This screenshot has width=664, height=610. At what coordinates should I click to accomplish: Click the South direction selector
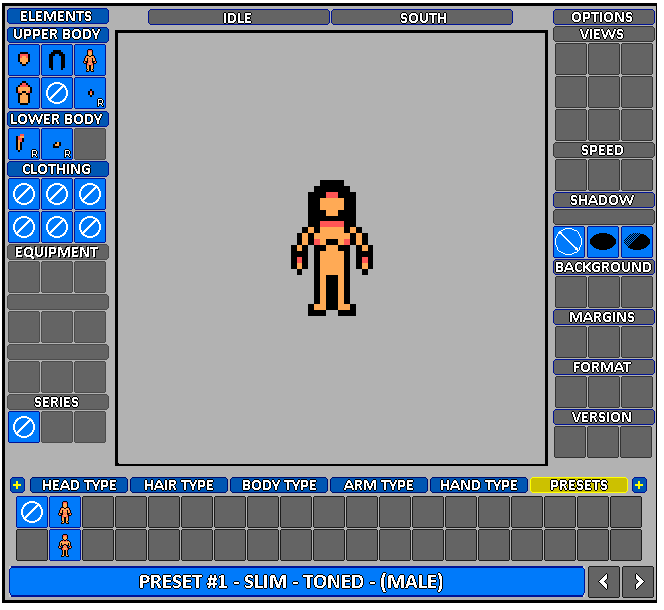422,17
